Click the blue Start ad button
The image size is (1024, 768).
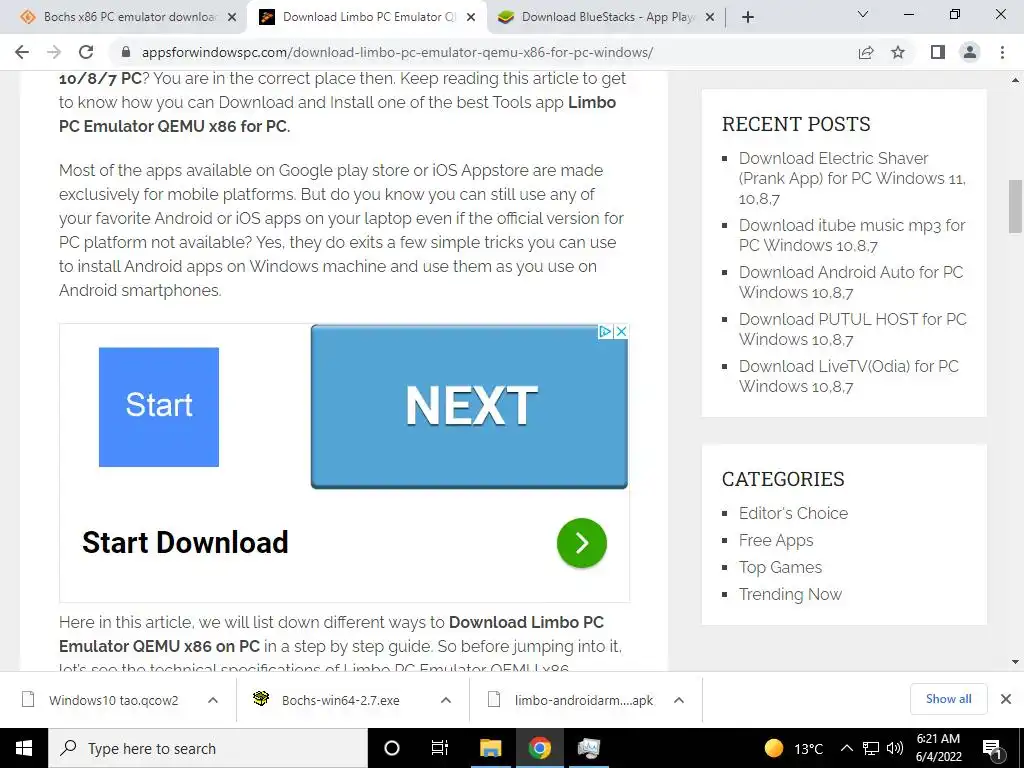click(159, 407)
